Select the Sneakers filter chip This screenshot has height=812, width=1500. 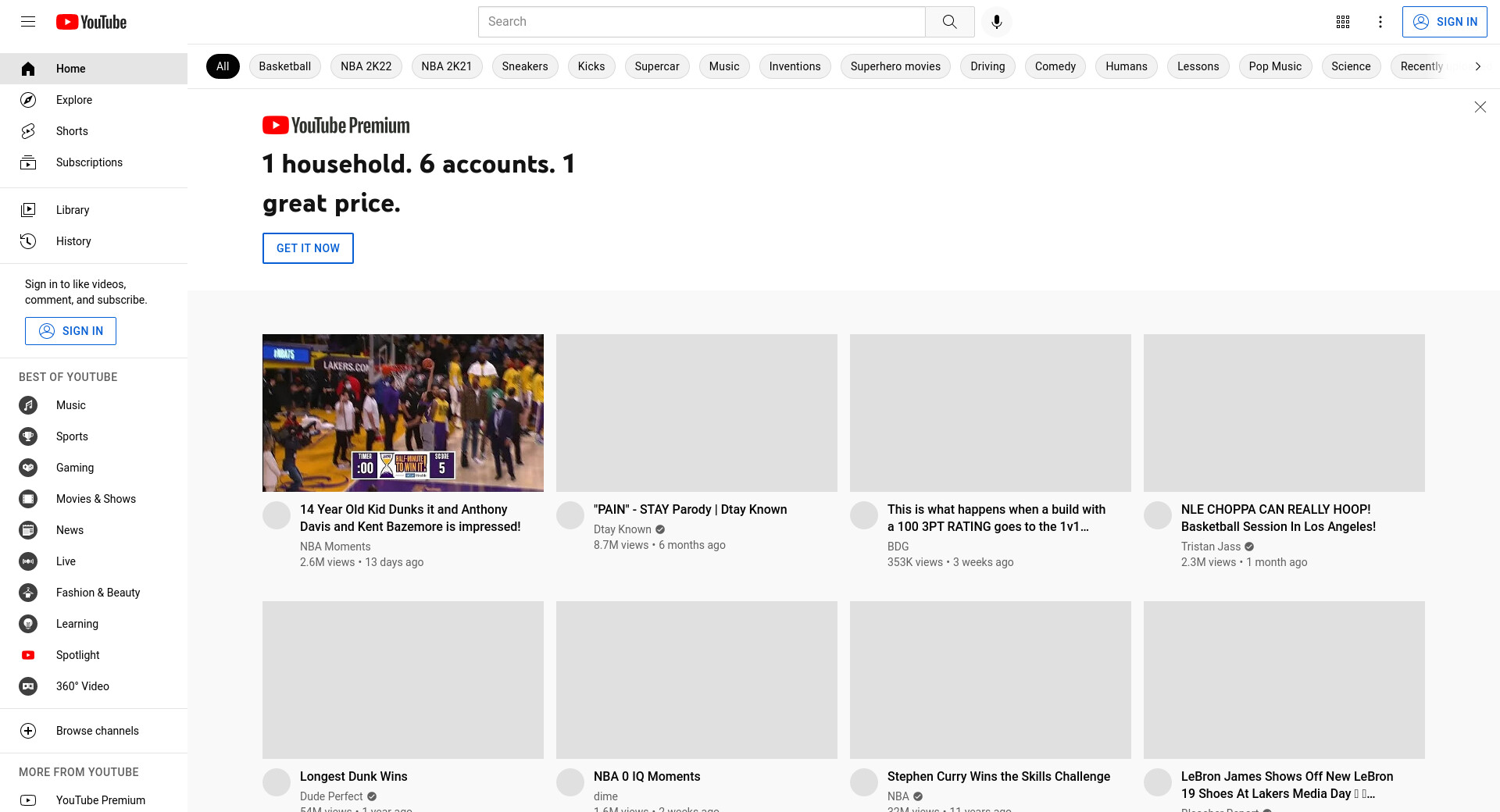pyautogui.click(x=525, y=66)
